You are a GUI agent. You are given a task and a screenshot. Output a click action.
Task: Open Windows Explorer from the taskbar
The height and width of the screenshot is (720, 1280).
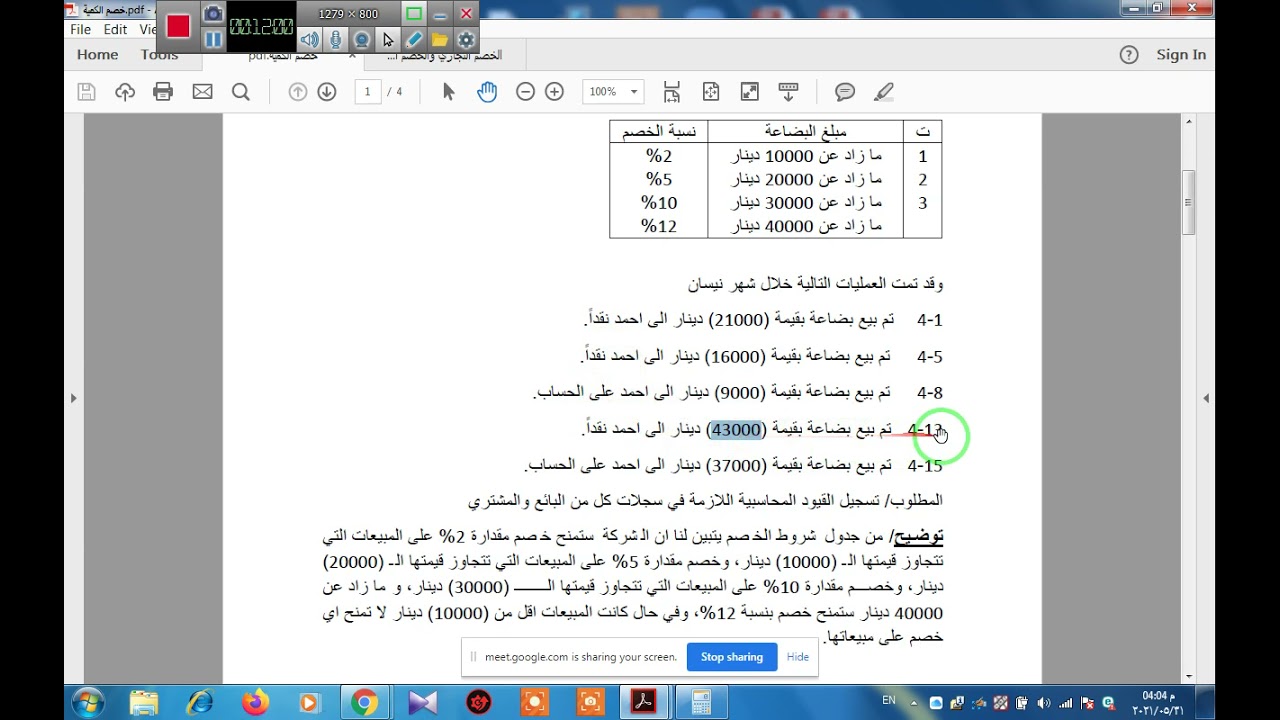tap(144, 703)
